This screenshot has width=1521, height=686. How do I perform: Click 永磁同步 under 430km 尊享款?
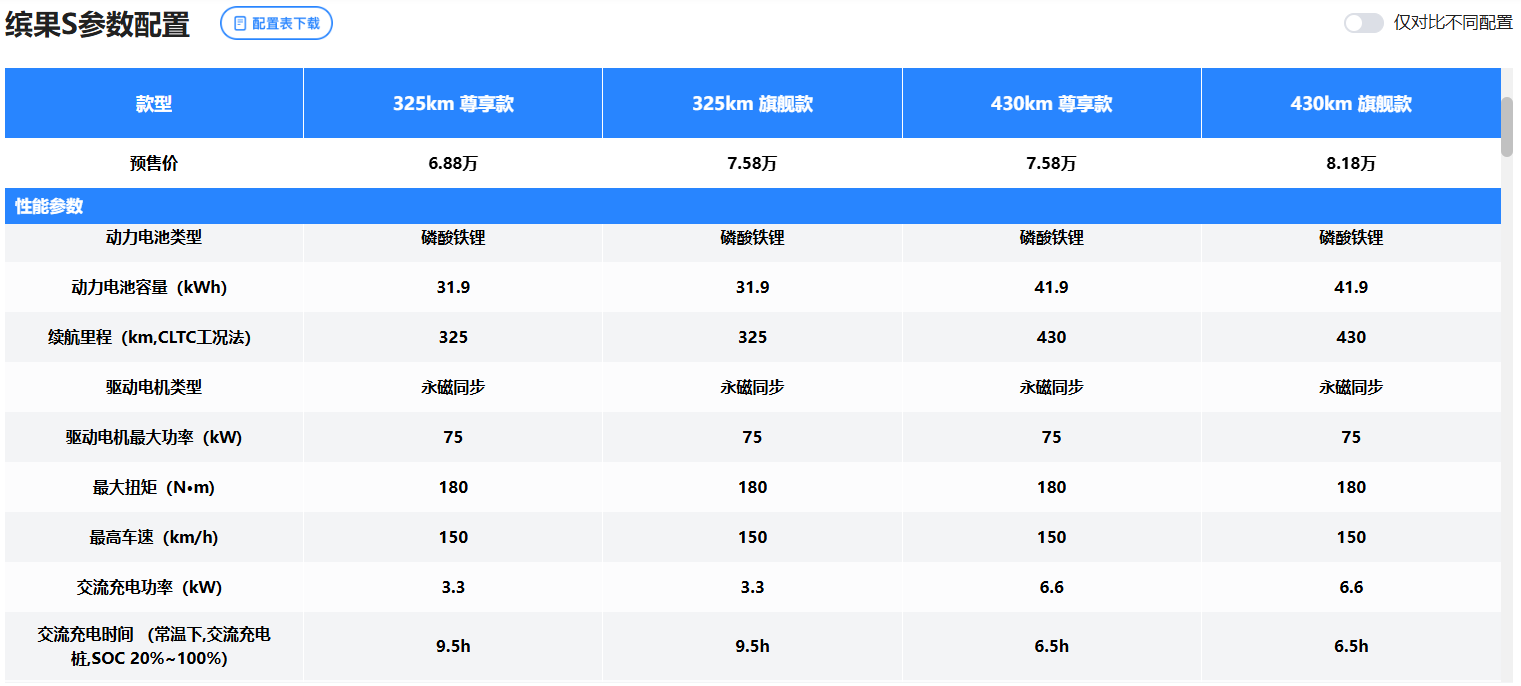click(x=1052, y=387)
